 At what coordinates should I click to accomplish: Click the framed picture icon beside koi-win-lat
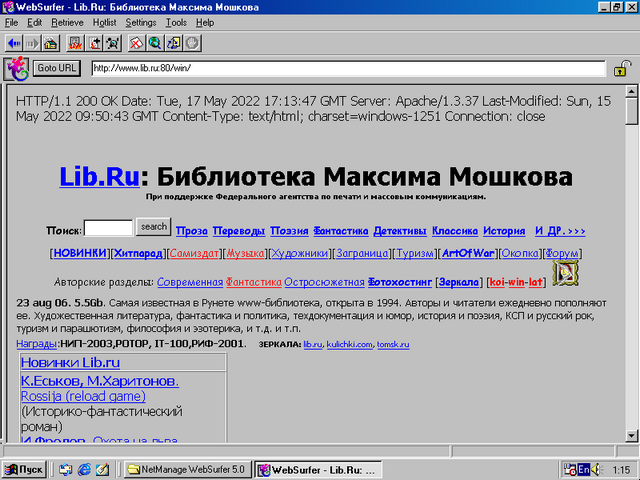565,272
